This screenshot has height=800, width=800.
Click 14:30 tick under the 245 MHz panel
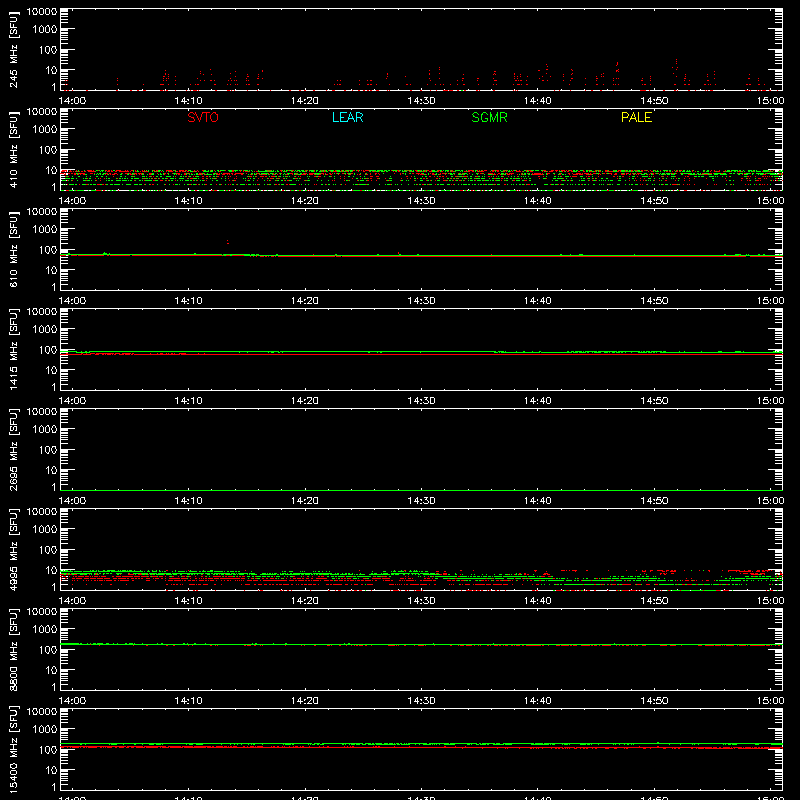click(421, 101)
